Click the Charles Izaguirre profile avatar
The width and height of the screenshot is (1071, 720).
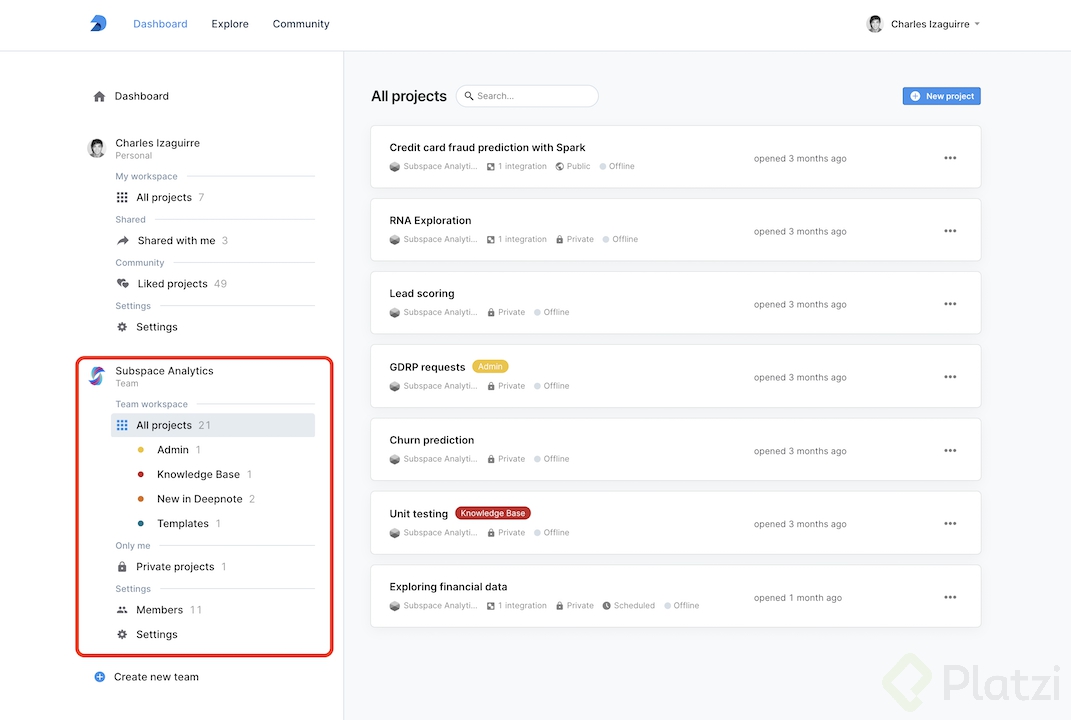tap(874, 23)
